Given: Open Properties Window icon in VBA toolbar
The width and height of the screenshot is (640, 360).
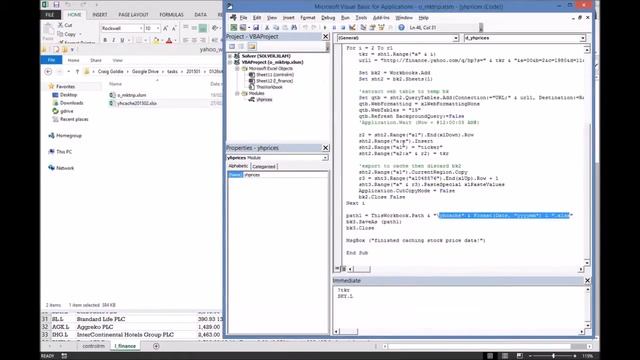Looking at the screenshot, I should coord(372,27).
